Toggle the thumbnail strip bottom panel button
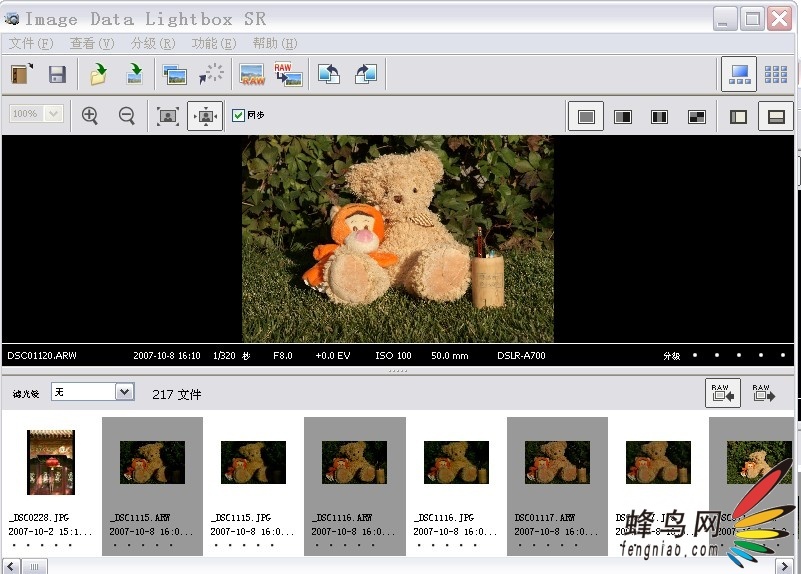The height and width of the screenshot is (574, 801). point(774,117)
